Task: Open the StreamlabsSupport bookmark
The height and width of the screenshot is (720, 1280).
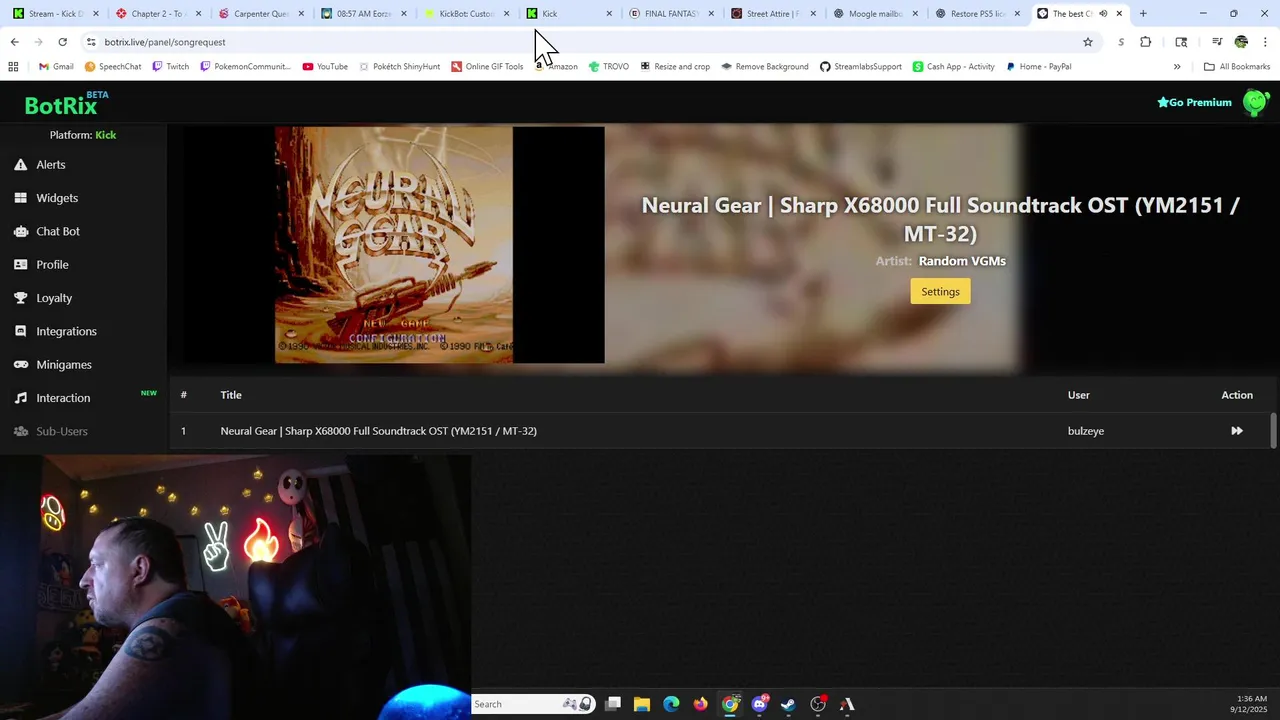Action: (860, 67)
